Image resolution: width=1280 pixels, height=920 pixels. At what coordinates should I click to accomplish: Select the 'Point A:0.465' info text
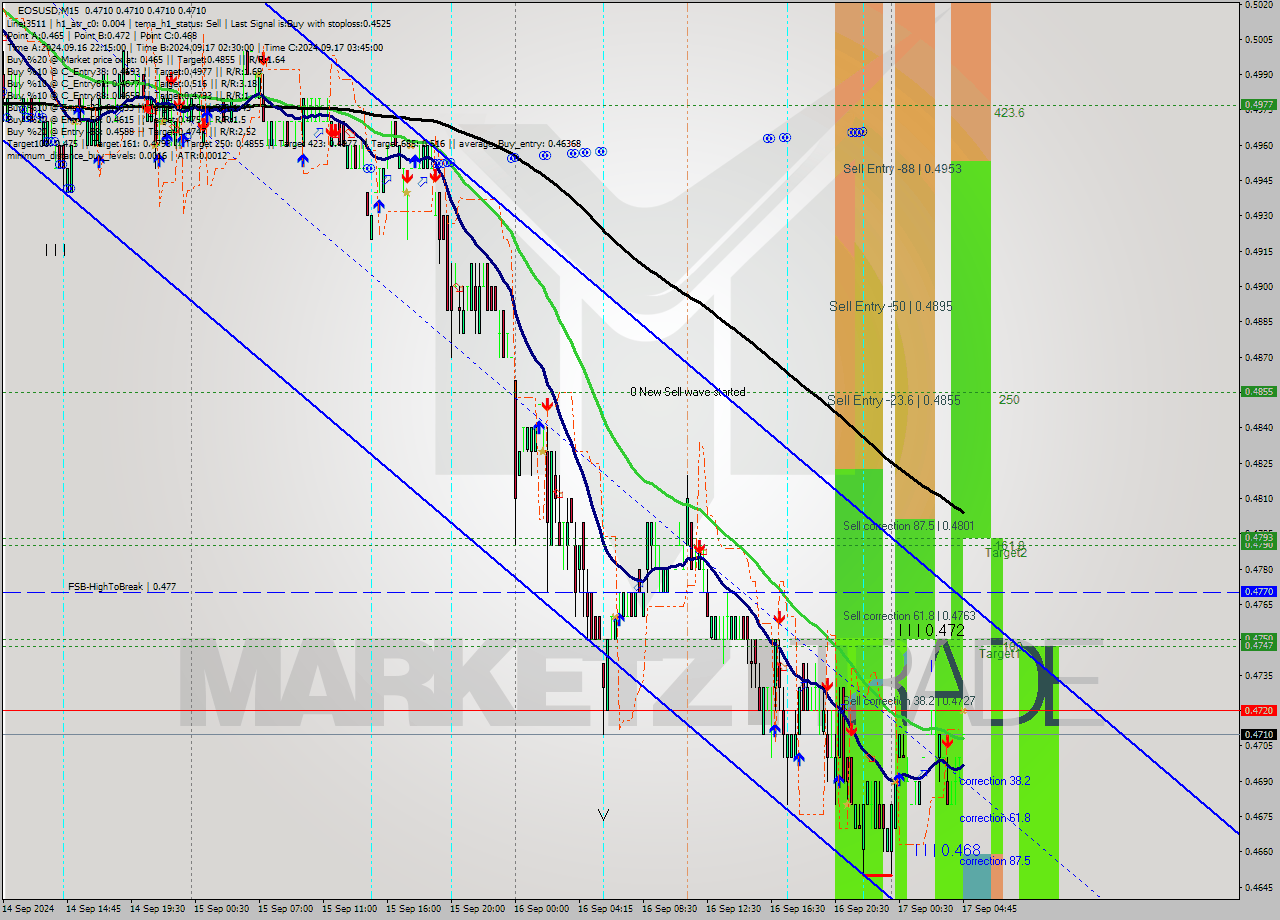pyautogui.click(x=33, y=35)
